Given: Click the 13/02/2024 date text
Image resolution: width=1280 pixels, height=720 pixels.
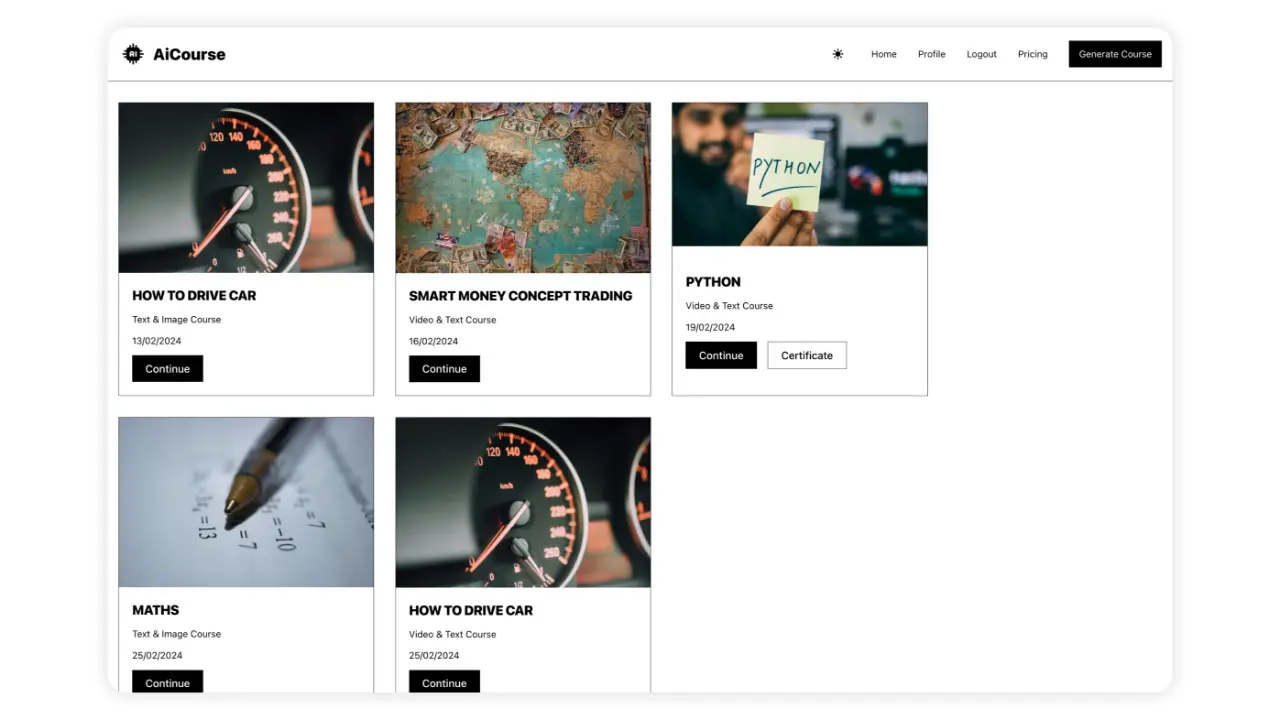Looking at the screenshot, I should [157, 341].
